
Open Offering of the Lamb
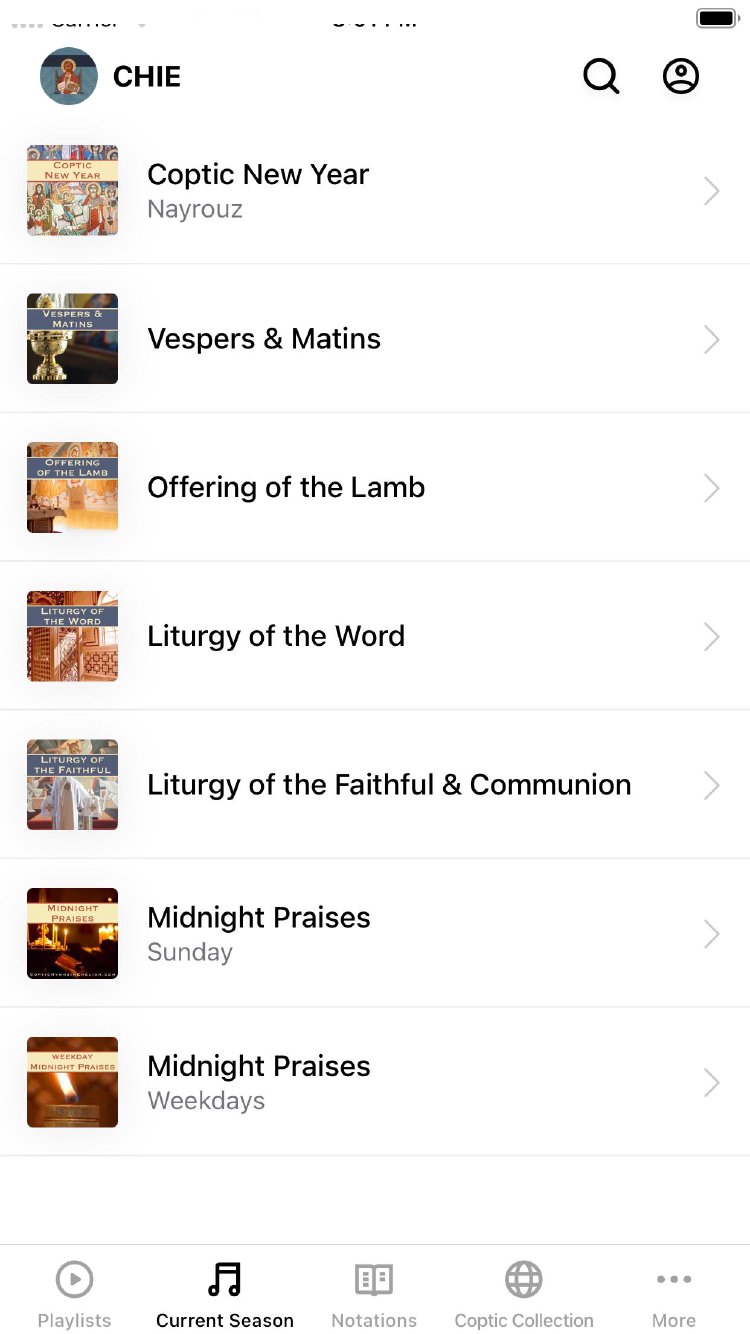click(x=286, y=488)
